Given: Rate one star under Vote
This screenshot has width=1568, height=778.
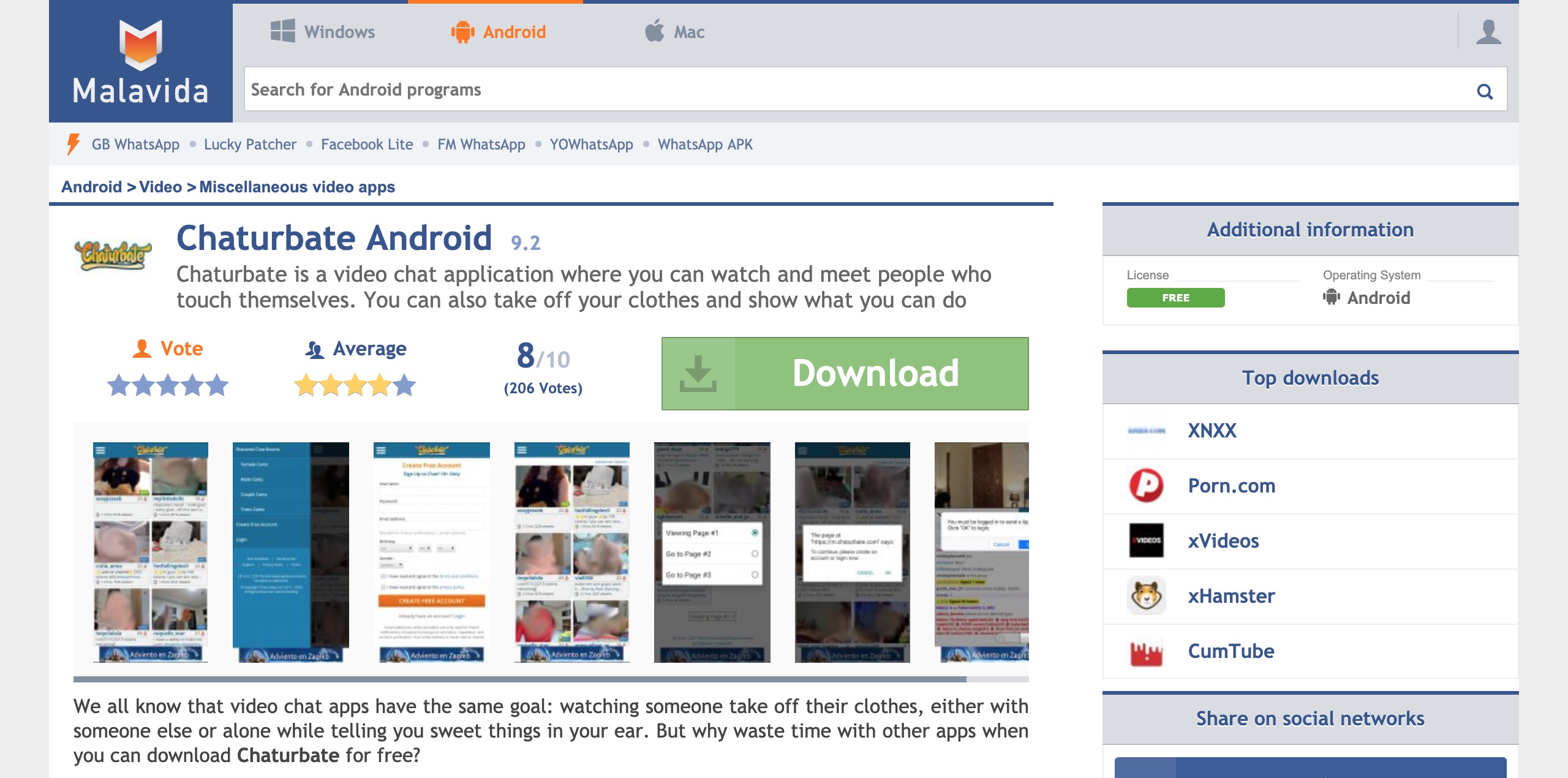Looking at the screenshot, I should (x=119, y=385).
